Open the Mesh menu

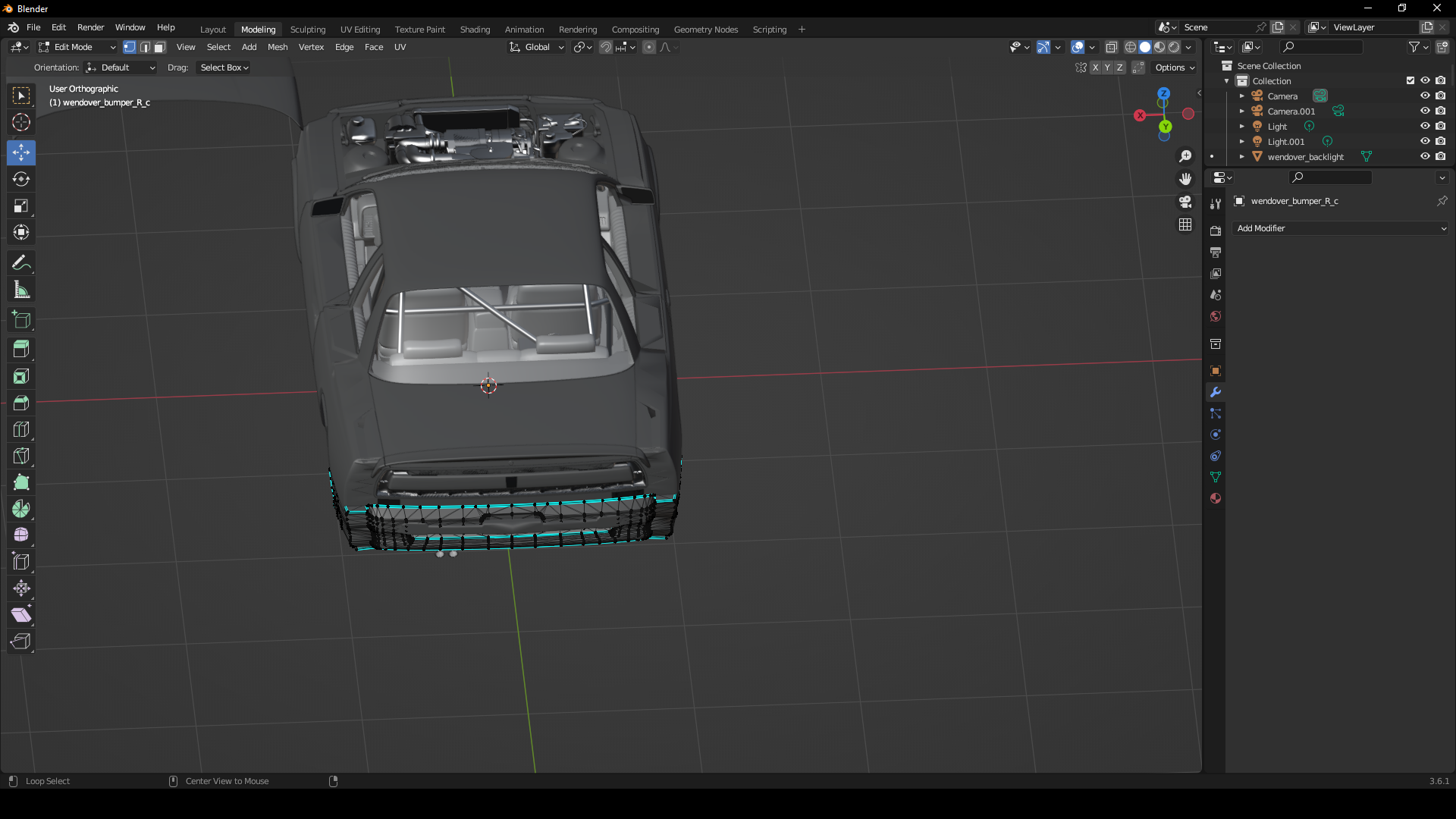[x=278, y=47]
